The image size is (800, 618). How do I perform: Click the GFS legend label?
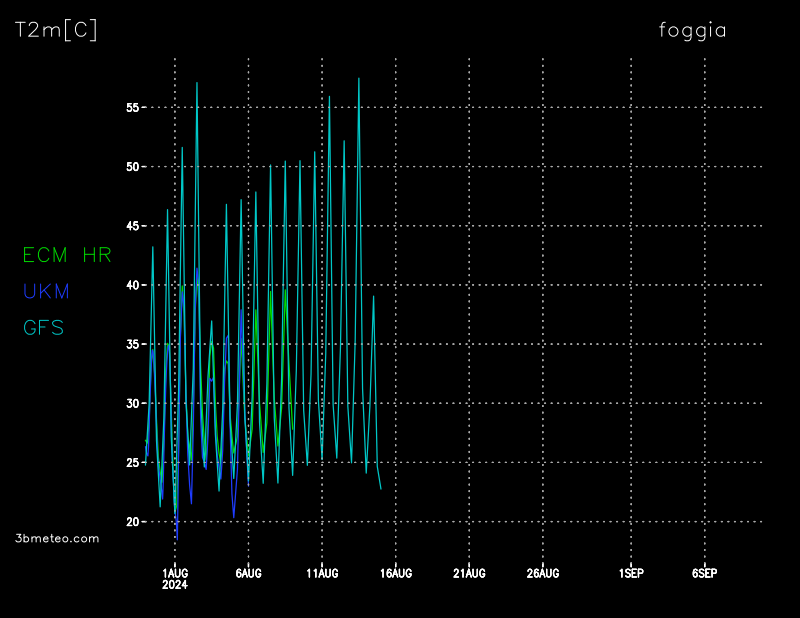click(43, 327)
